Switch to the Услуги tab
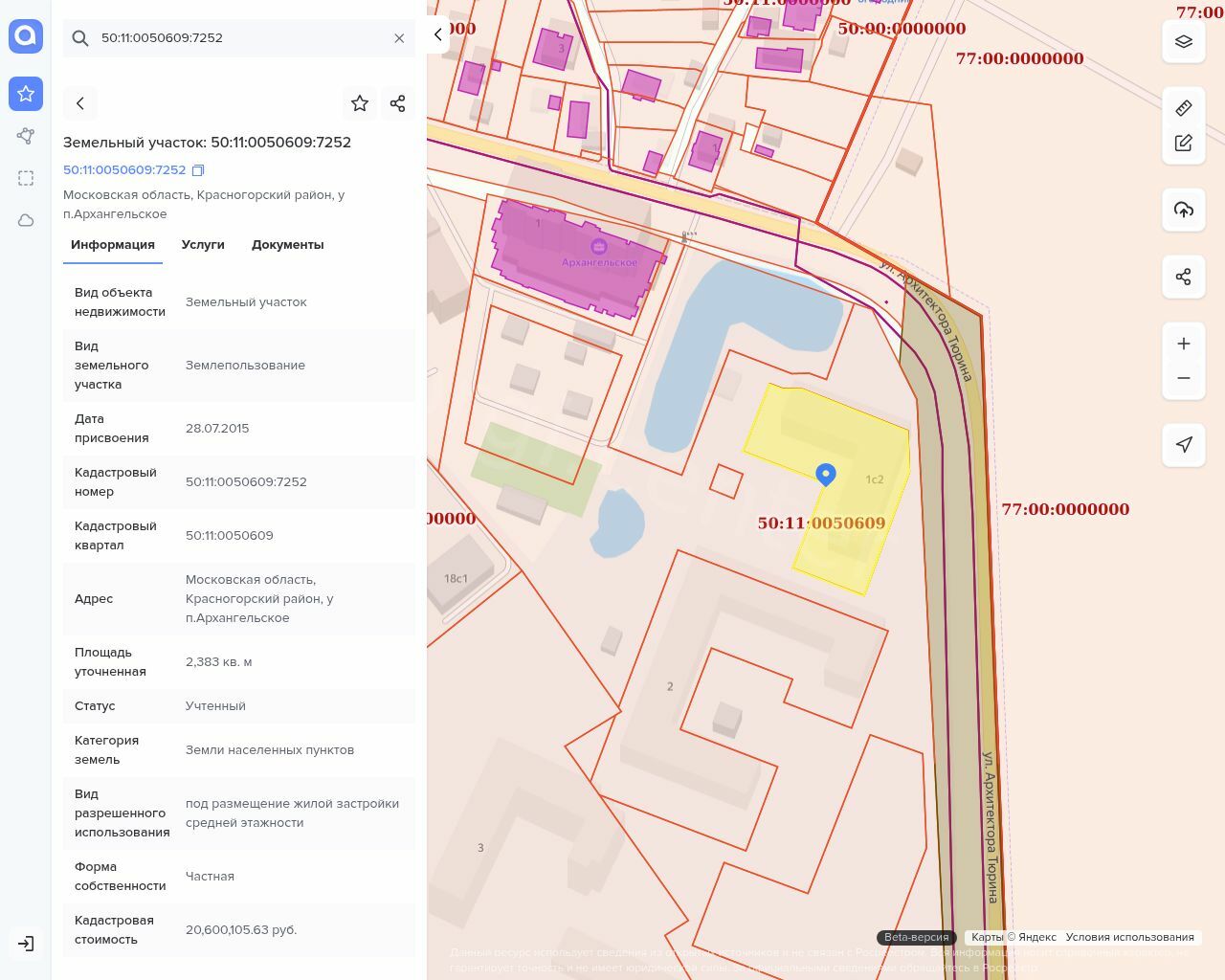The height and width of the screenshot is (980, 1225). click(x=203, y=245)
